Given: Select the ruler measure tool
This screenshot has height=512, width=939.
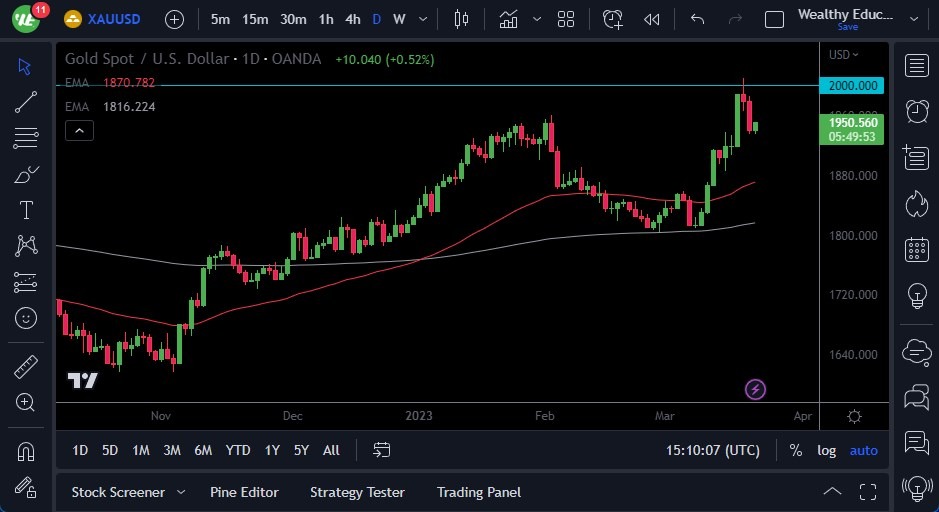Looking at the screenshot, I should (26, 366).
